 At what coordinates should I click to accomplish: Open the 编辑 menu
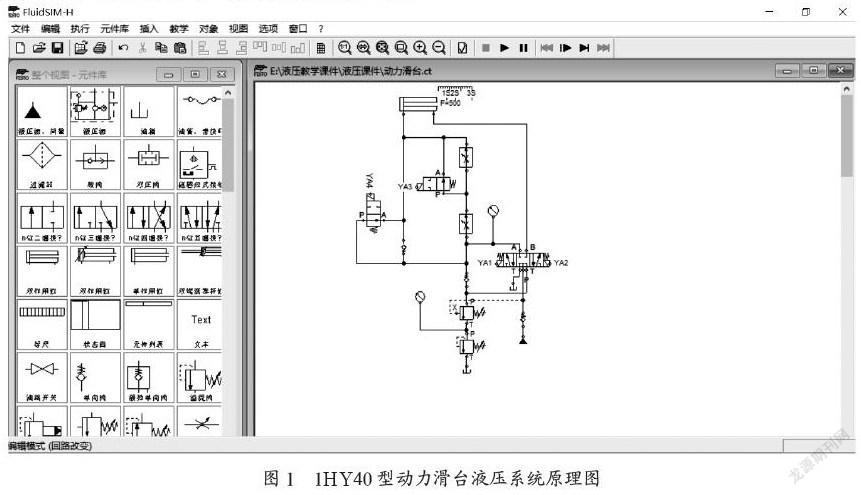pos(50,29)
